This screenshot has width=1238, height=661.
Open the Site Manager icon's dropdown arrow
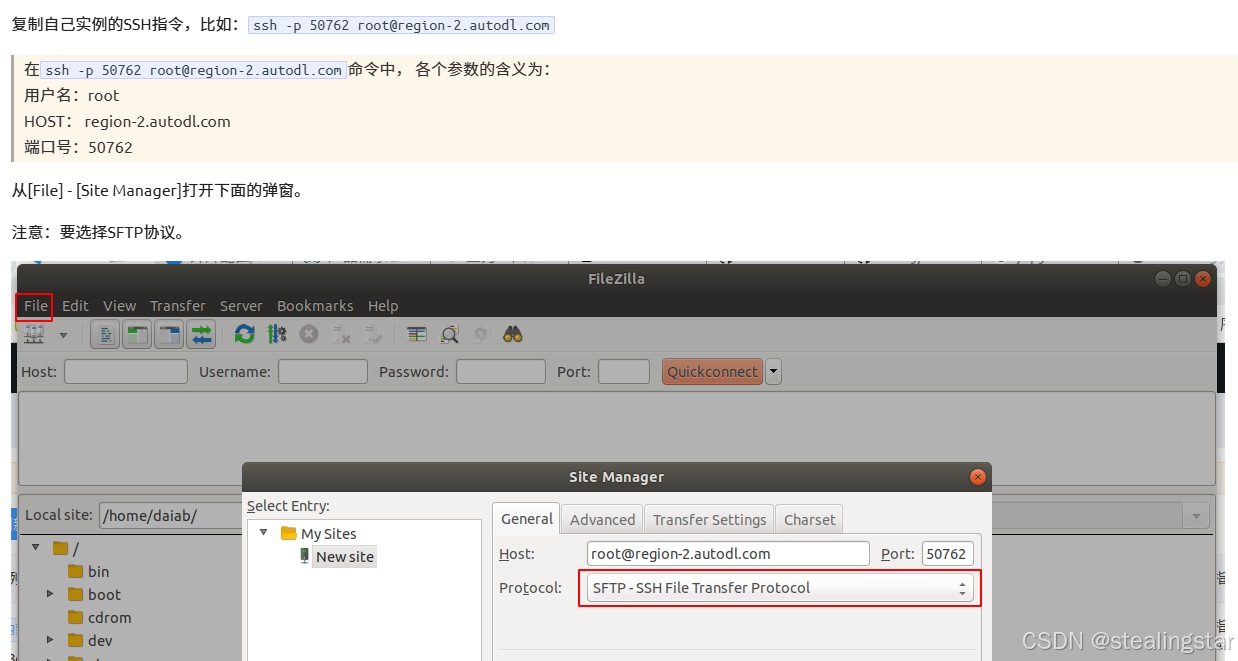point(64,335)
